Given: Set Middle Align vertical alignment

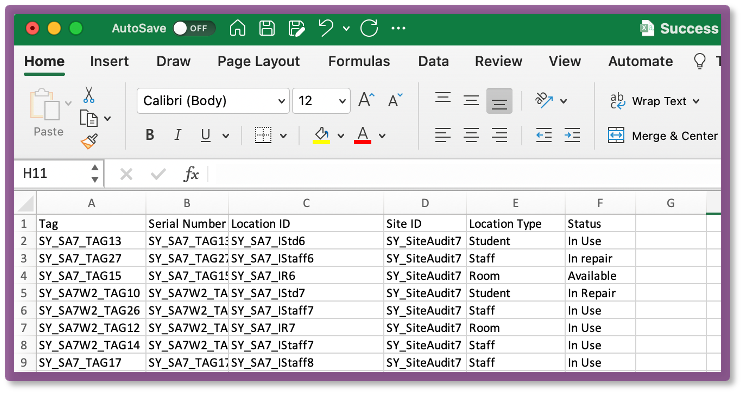Looking at the screenshot, I should (471, 101).
